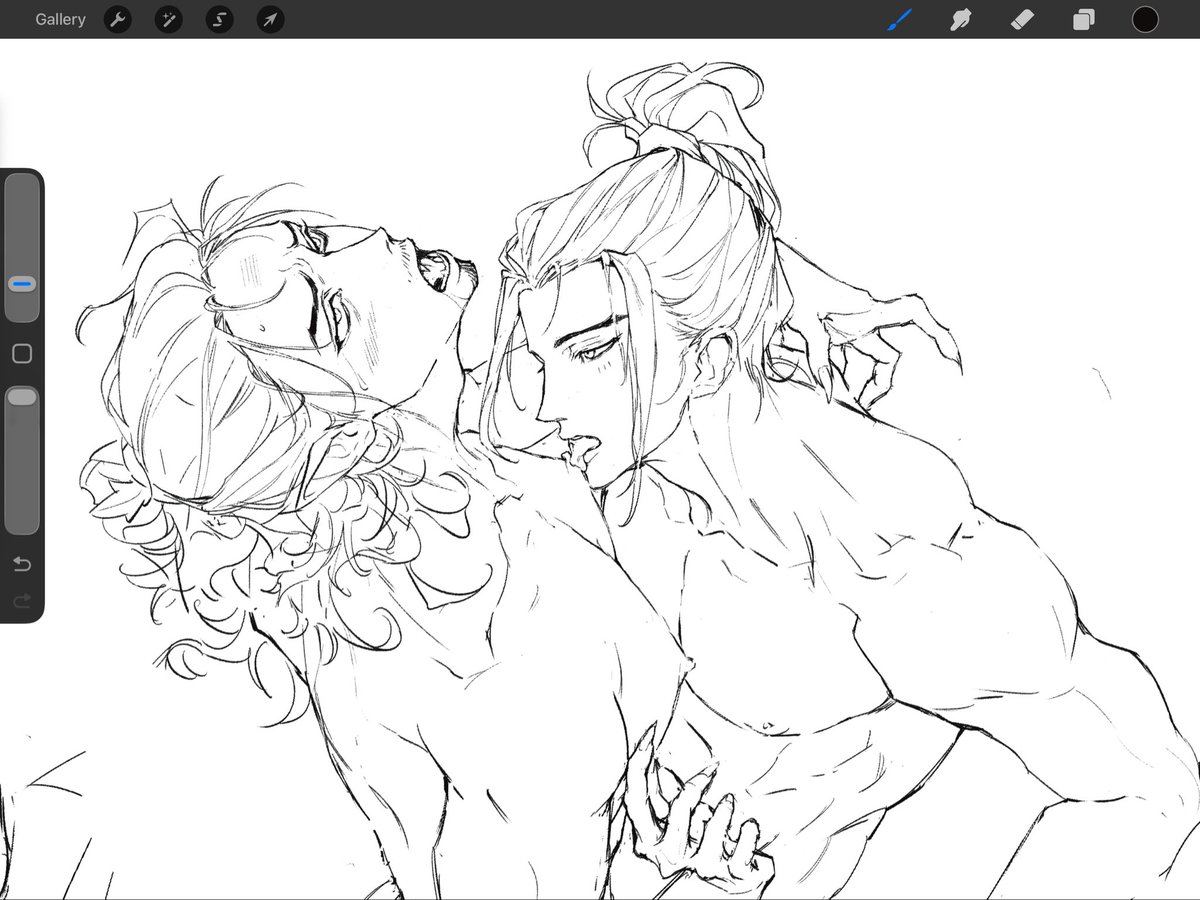This screenshot has width=1200, height=900.
Task: Click the brush size slider
Action: (x=22, y=248)
